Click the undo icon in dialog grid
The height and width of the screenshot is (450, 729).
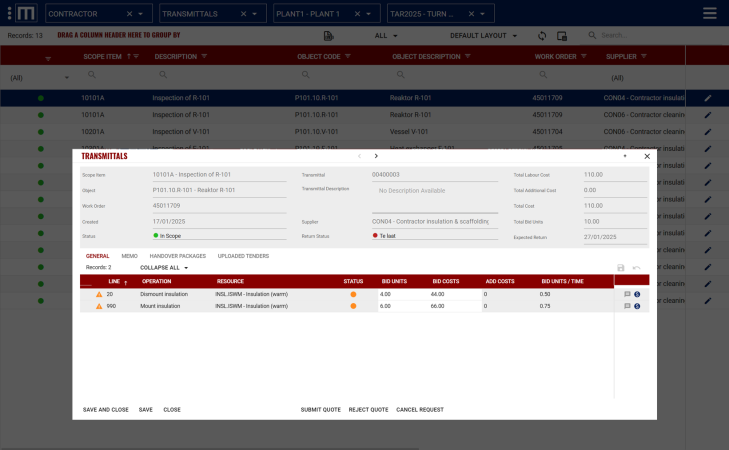636,268
